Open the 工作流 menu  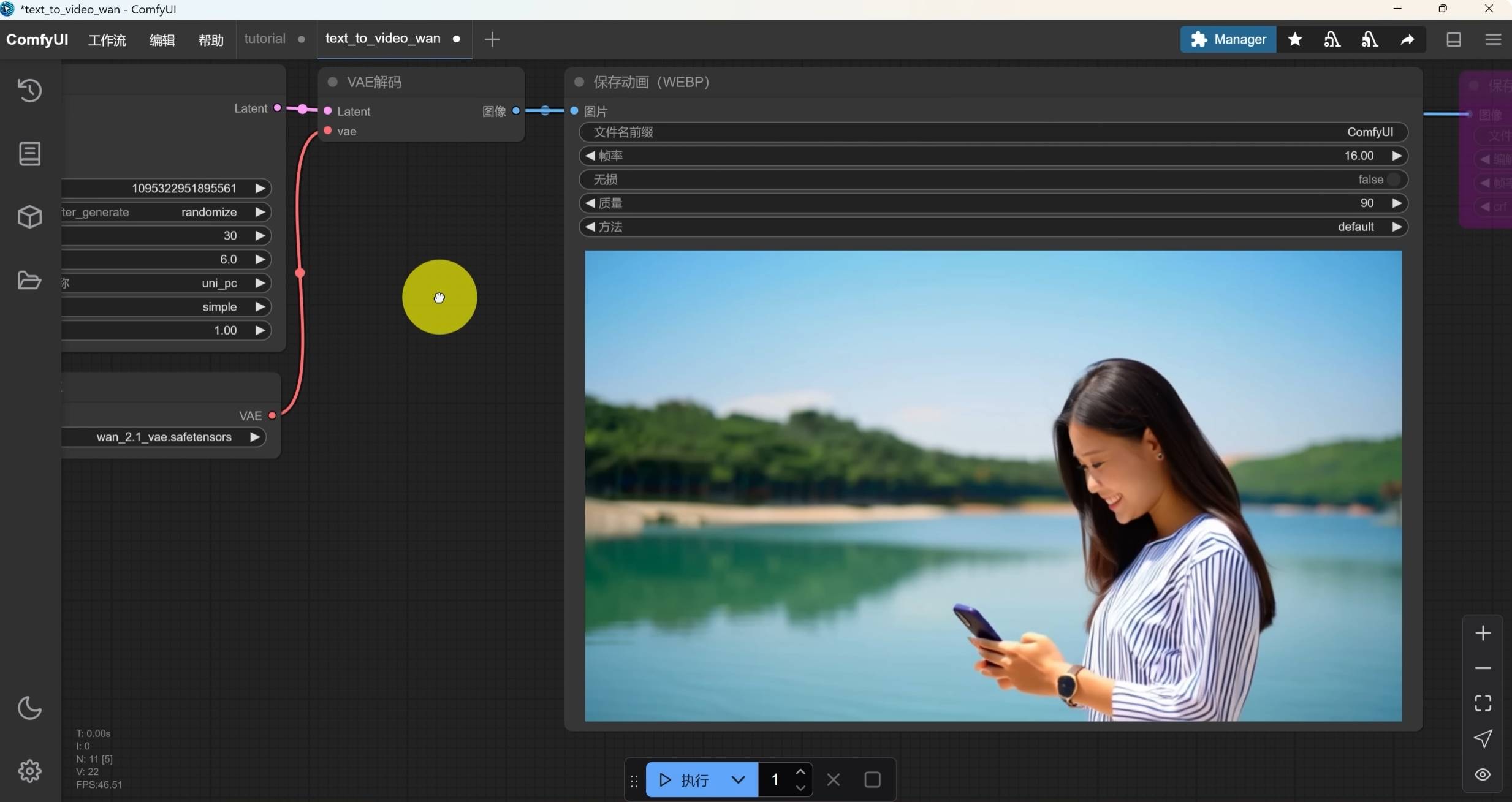click(107, 40)
